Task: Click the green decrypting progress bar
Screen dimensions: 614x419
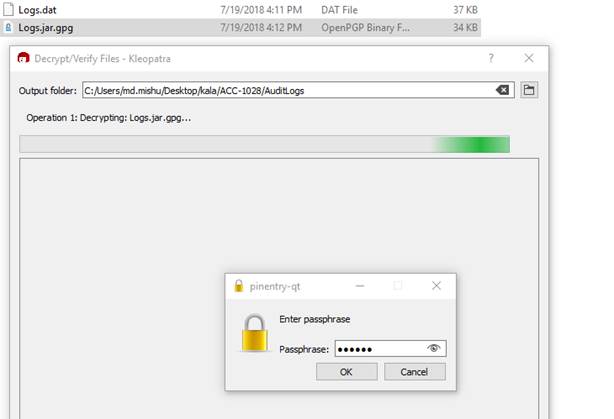Action: click(265, 144)
